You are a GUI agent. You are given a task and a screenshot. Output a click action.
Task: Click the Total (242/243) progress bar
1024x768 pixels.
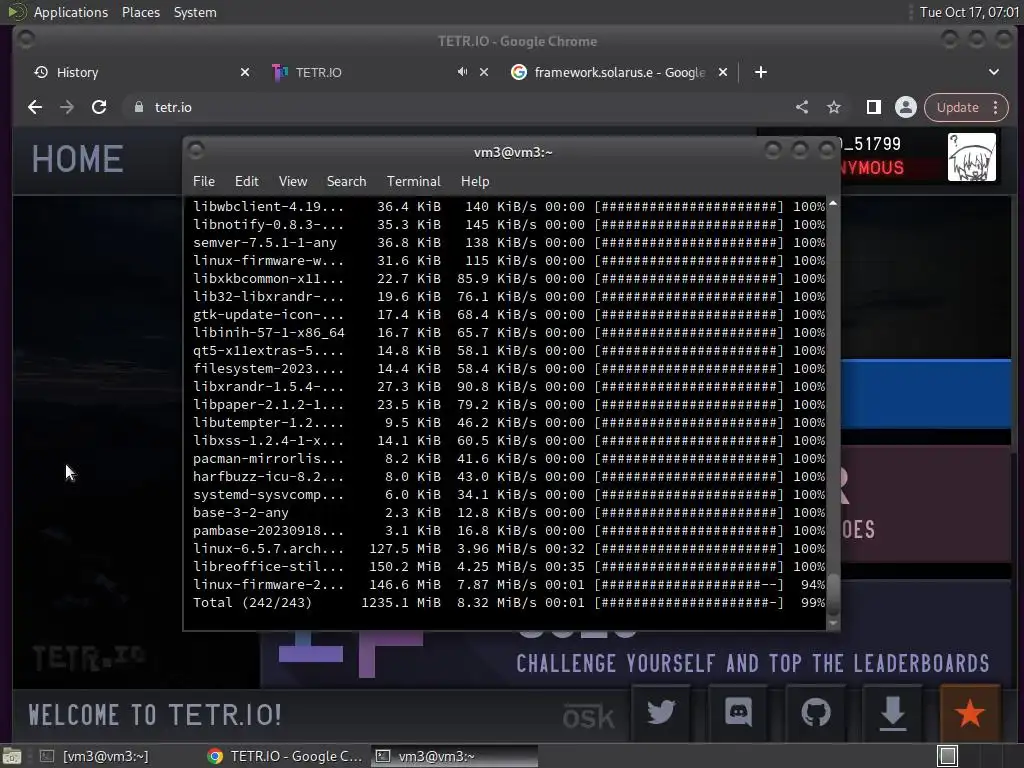pos(688,603)
